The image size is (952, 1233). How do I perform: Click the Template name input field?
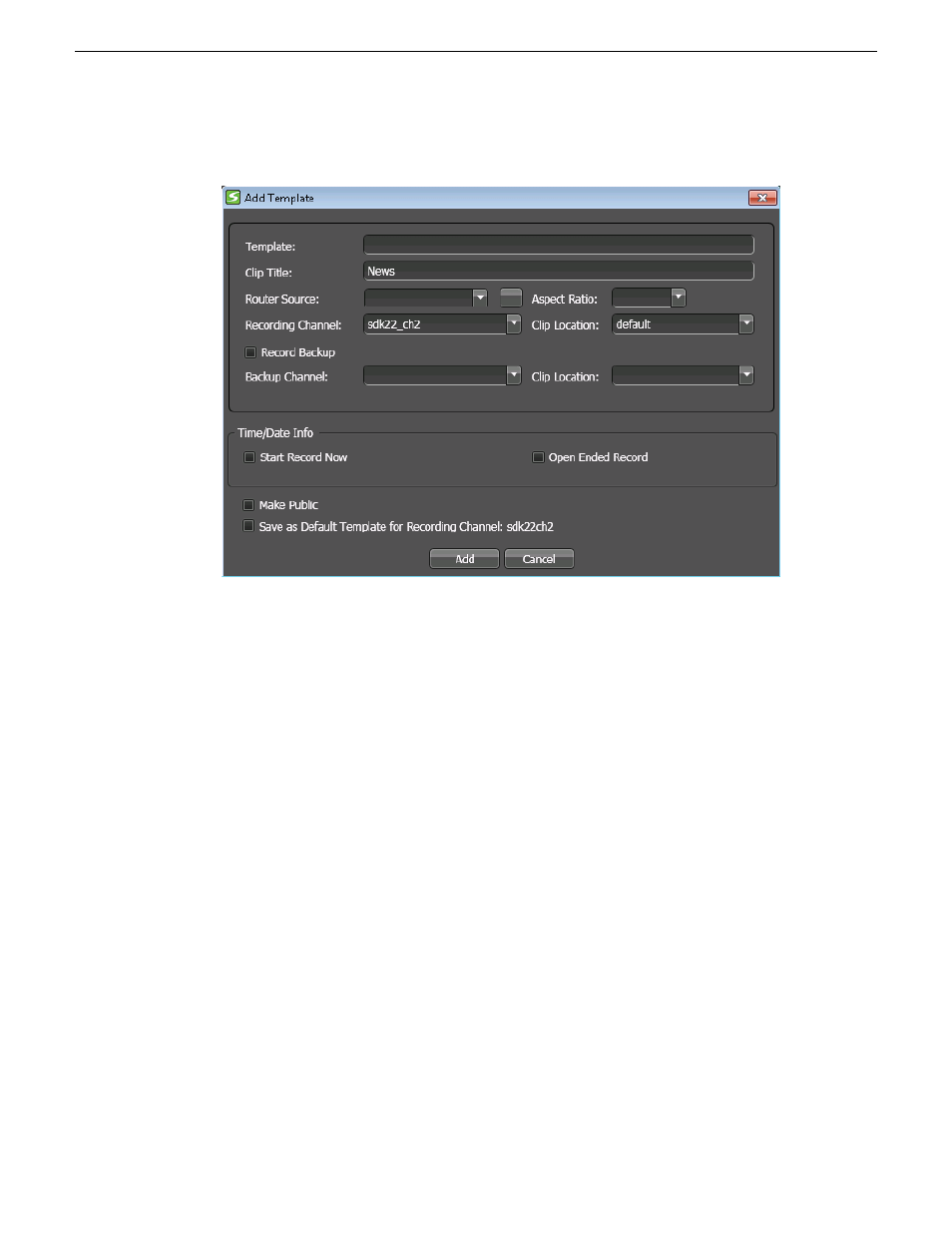[x=558, y=246]
